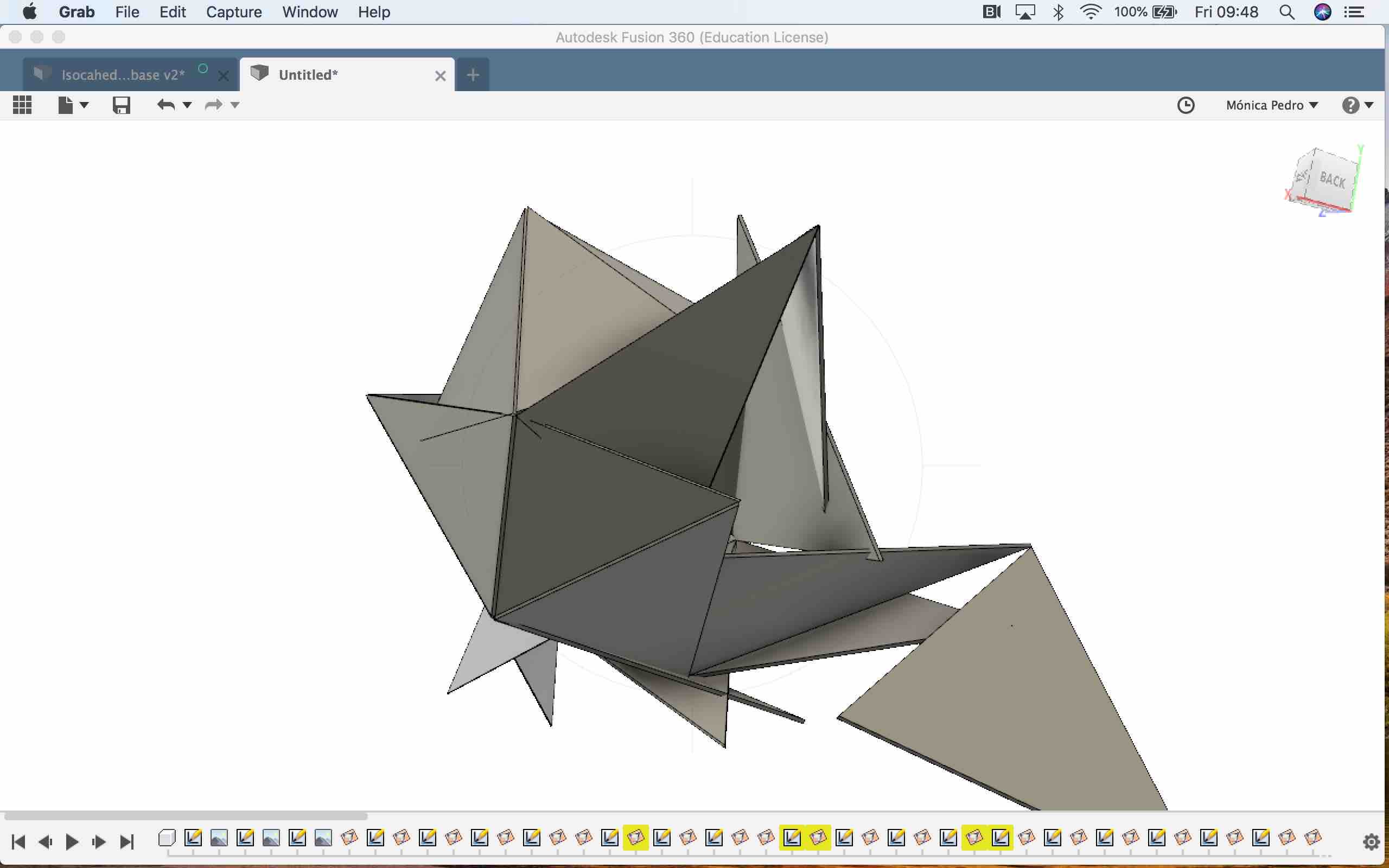Screen dimensions: 1389x868
Task: Jump to the end of the timeline
Action: point(127,841)
